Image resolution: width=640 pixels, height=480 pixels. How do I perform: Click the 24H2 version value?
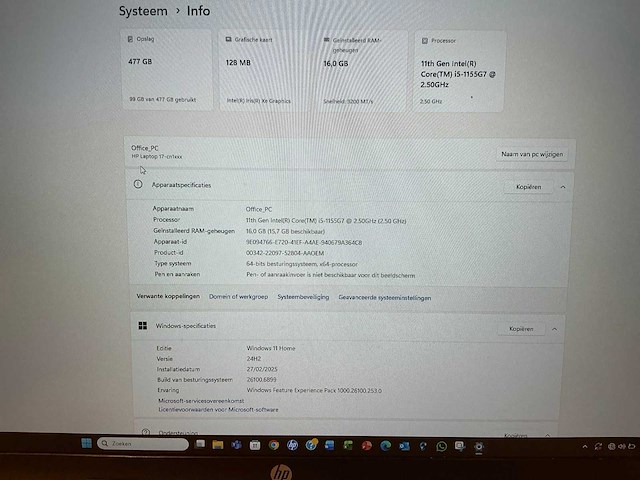click(253, 359)
